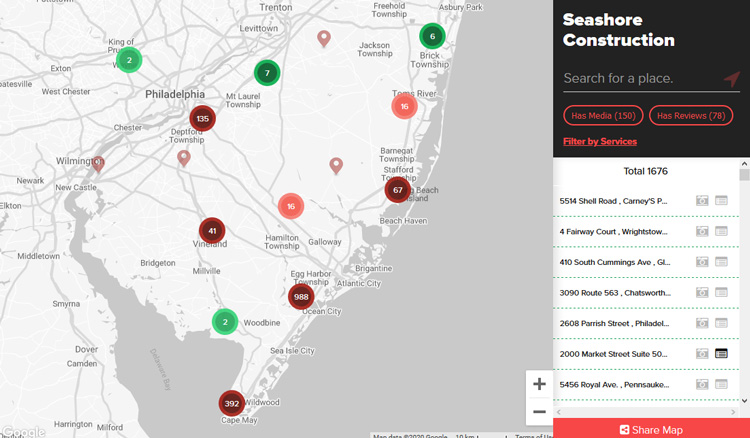Open dark review icon for 2000 Market Street
The height and width of the screenshot is (438, 750).
[x=721, y=353]
